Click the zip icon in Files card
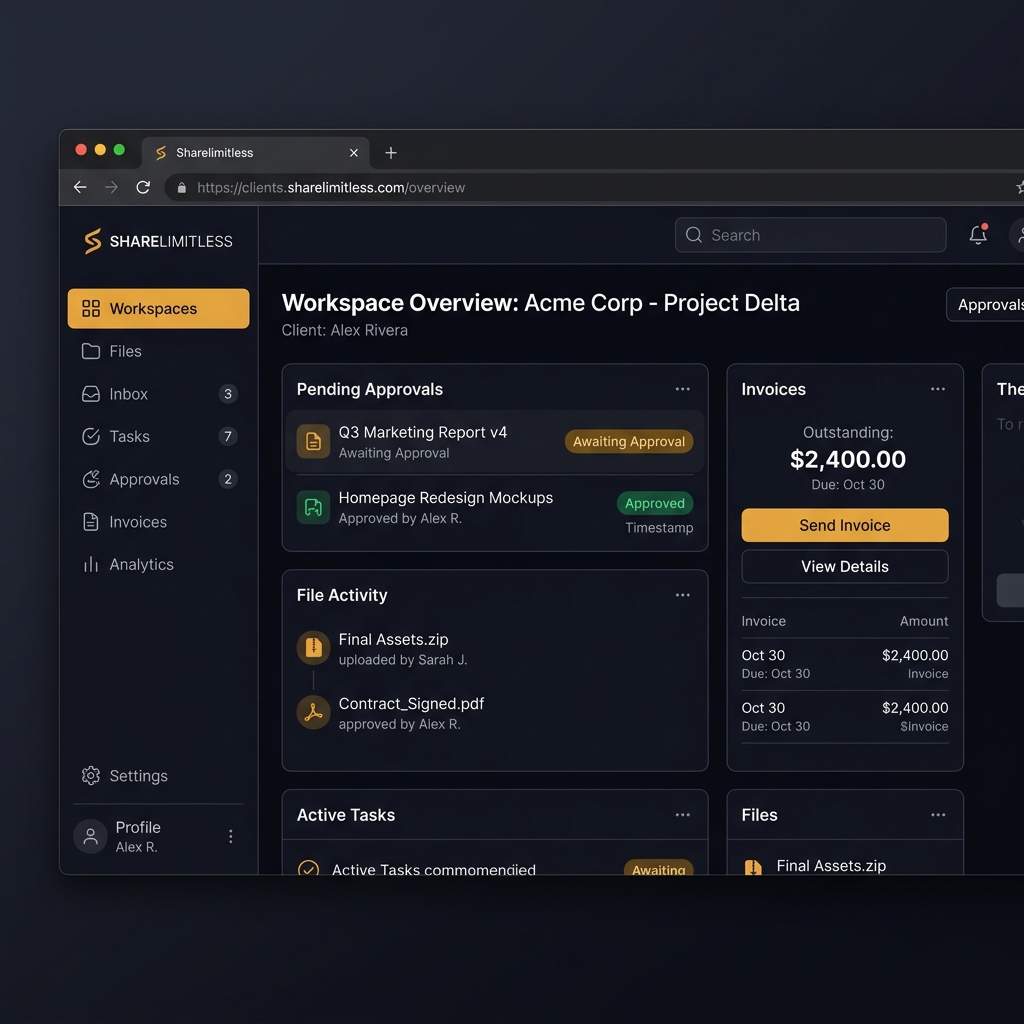 pos(753,867)
